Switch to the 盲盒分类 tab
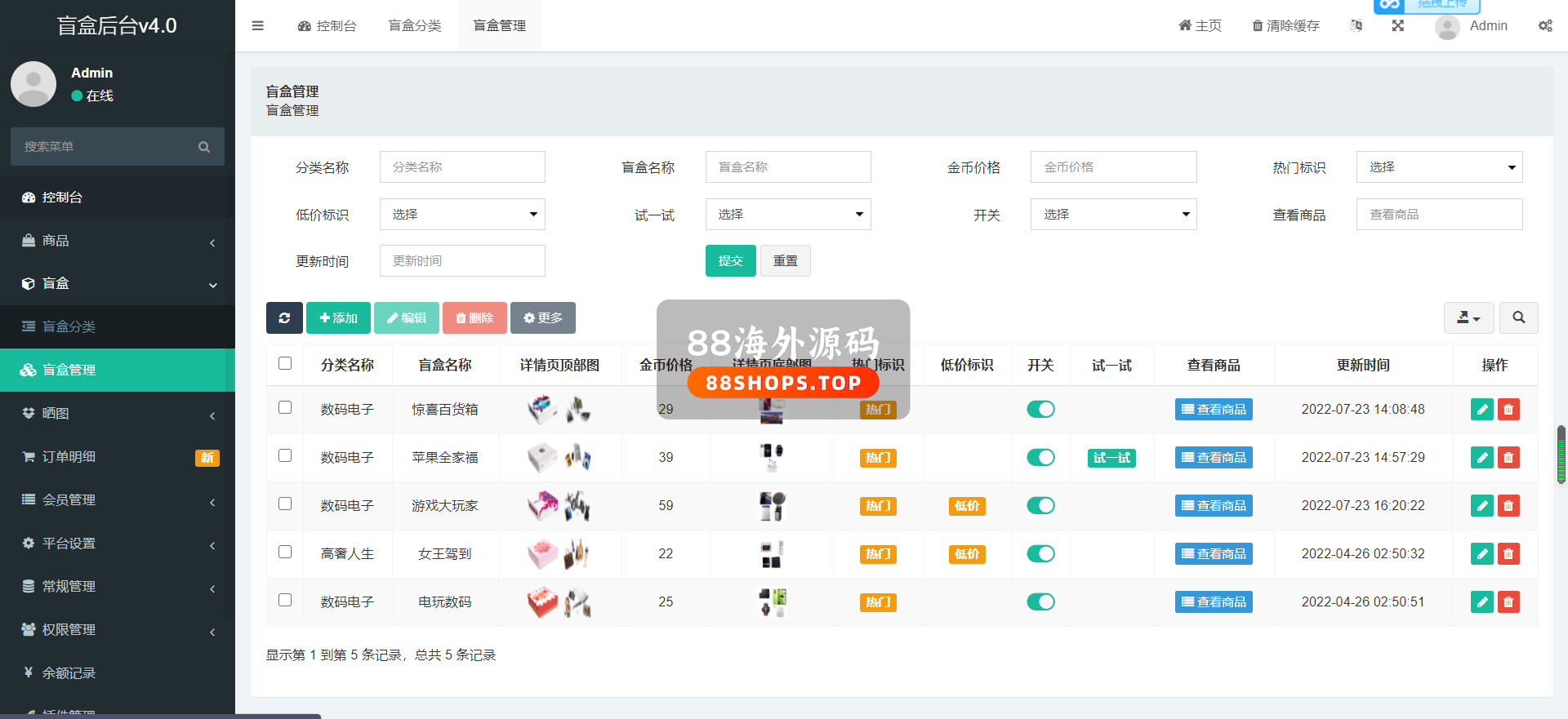This screenshot has height=719, width=1568. [x=415, y=25]
